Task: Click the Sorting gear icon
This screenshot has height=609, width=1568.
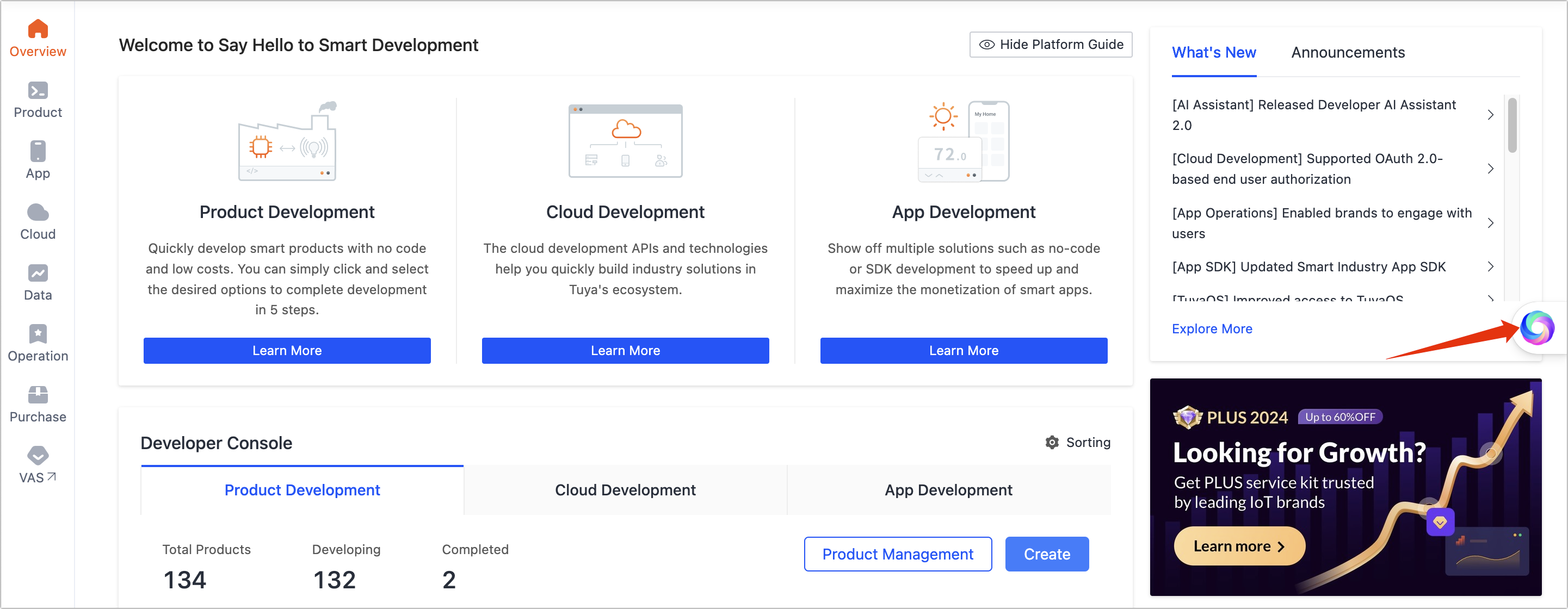Action: pyautogui.click(x=1052, y=442)
